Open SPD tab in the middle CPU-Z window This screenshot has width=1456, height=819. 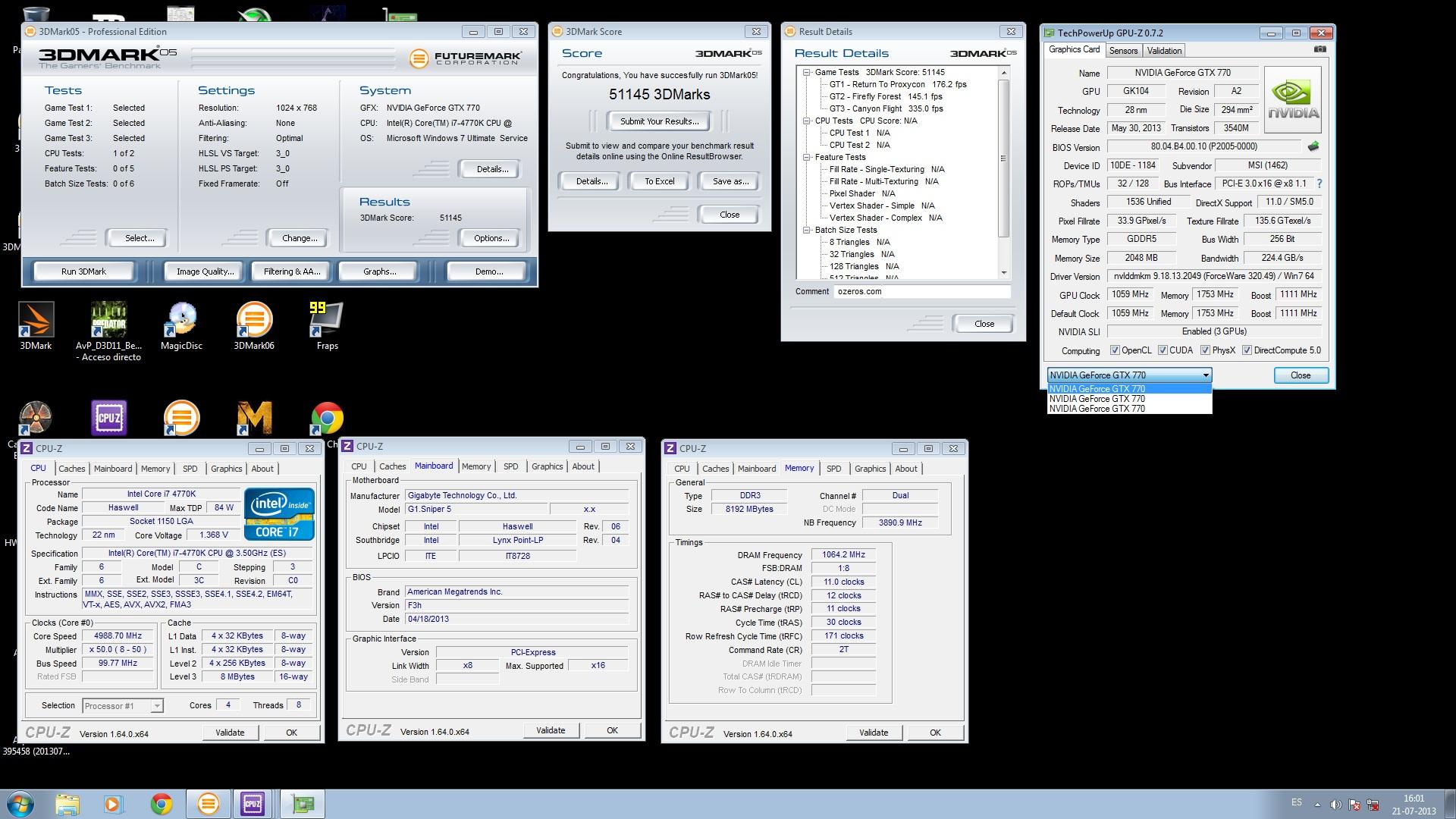[x=511, y=466]
